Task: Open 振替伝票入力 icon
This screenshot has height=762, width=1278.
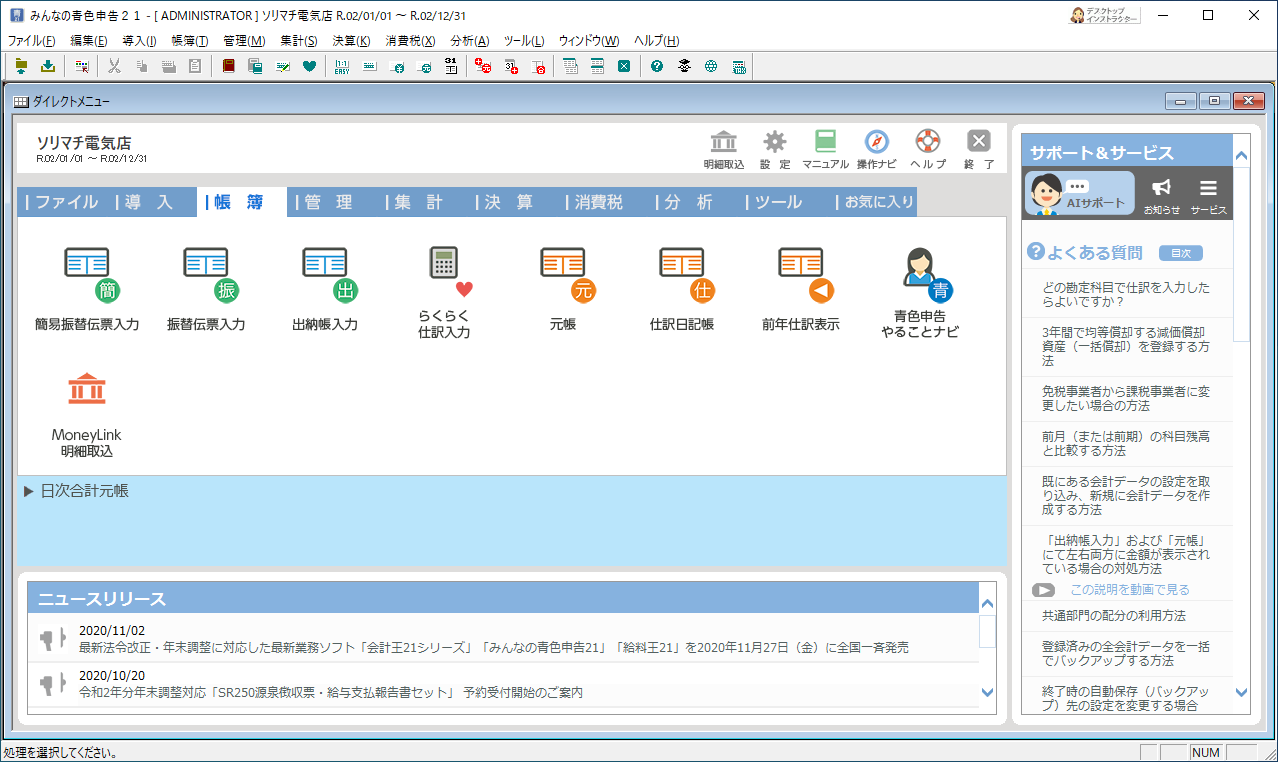Action: (206, 289)
